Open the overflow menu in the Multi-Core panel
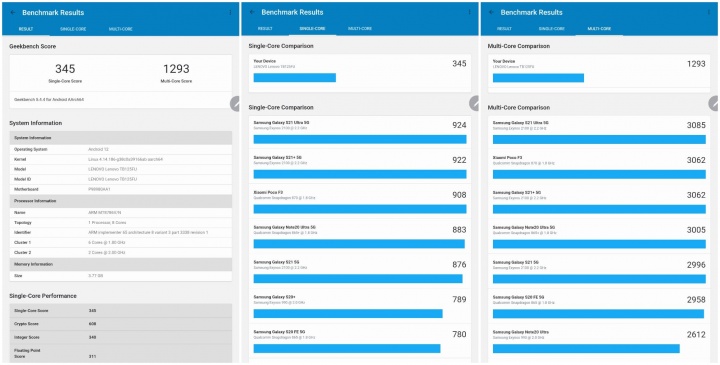This screenshot has height=365, width=720. [709, 12]
